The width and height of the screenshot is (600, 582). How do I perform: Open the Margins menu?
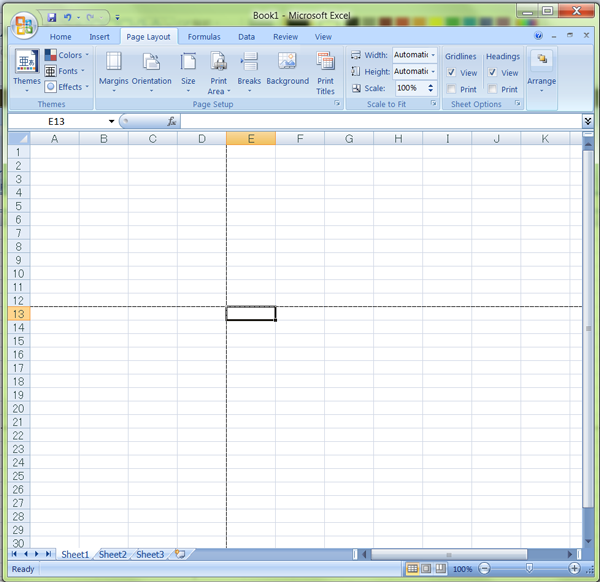(114, 72)
